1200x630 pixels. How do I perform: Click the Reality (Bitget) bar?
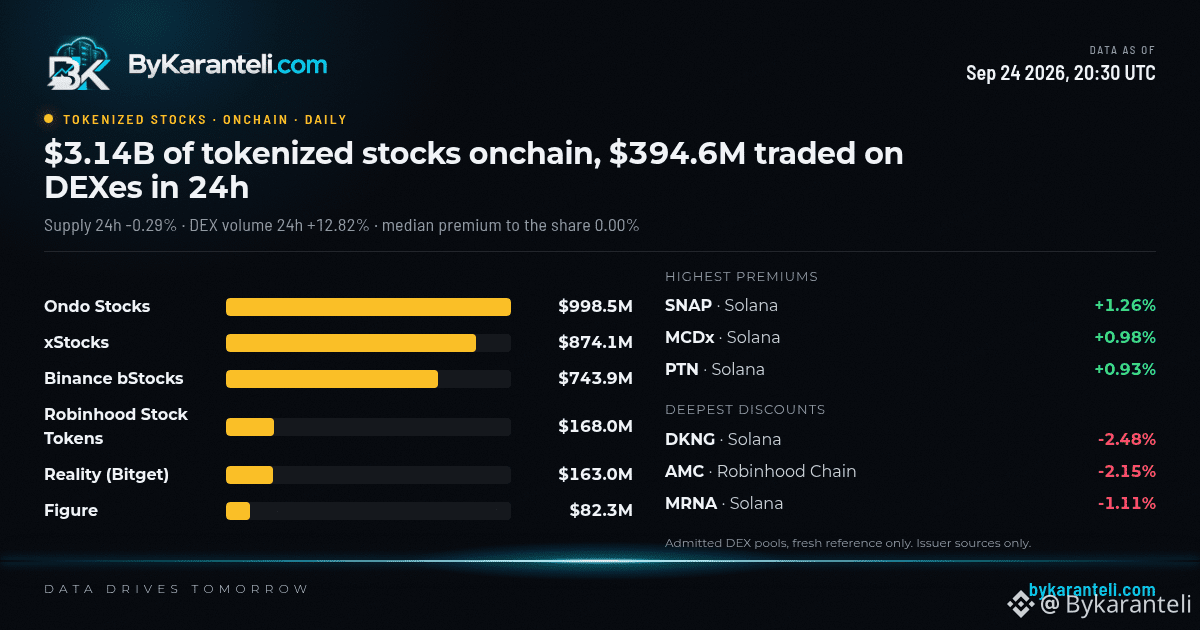pos(368,475)
